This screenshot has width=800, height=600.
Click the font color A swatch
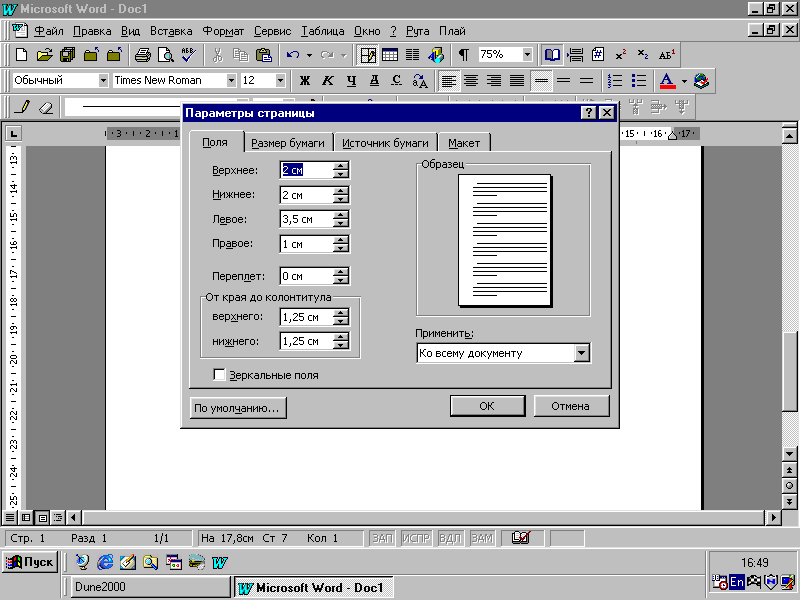pyautogui.click(x=667, y=81)
